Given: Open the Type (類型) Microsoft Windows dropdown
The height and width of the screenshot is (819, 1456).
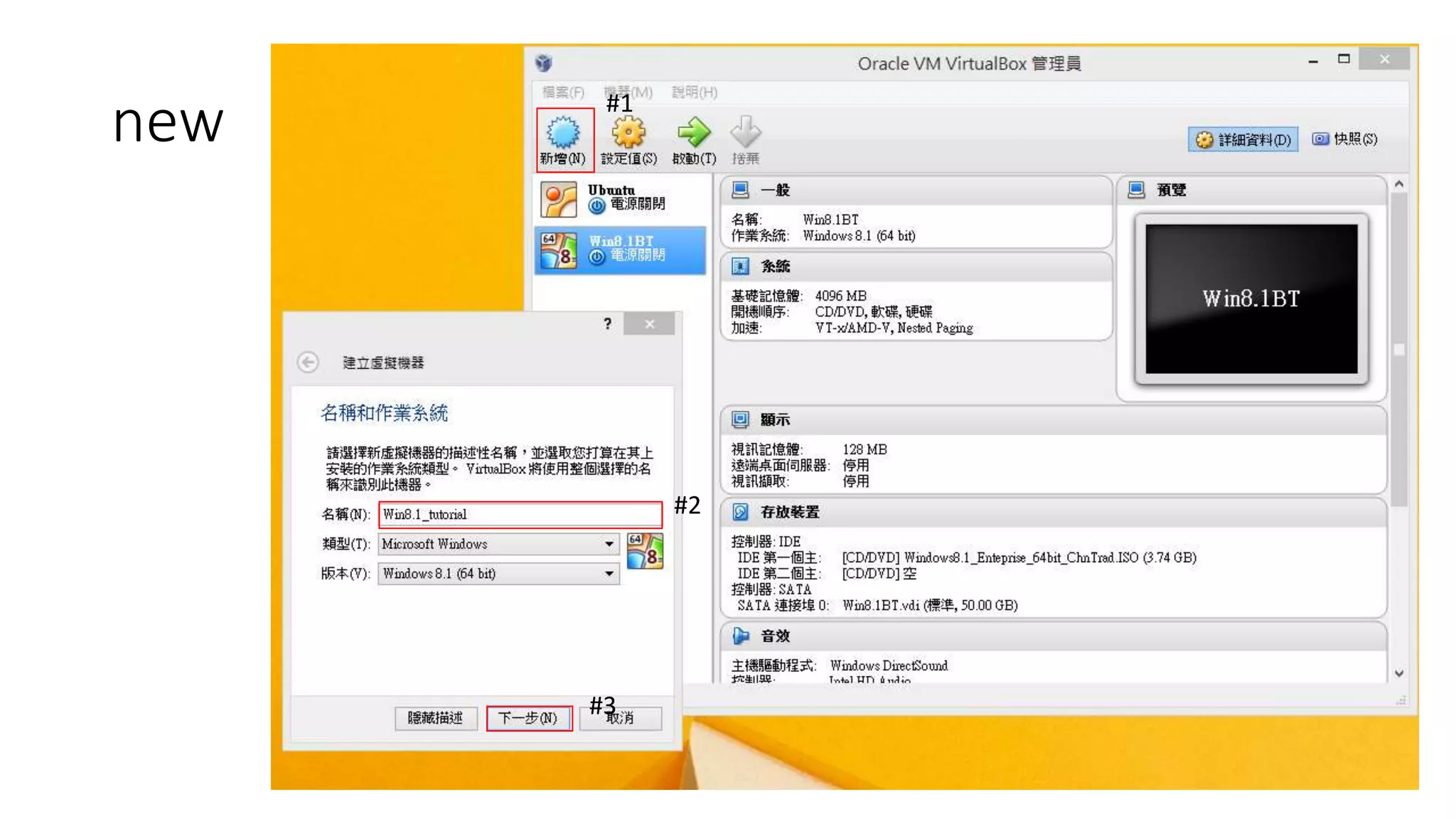Looking at the screenshot, I should [498, 544].
